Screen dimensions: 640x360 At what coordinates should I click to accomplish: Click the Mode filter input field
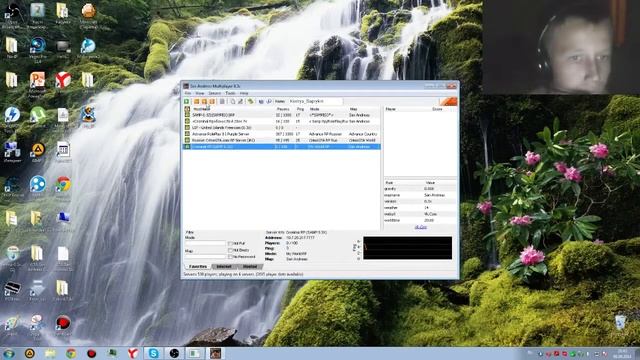pos(205,243)
